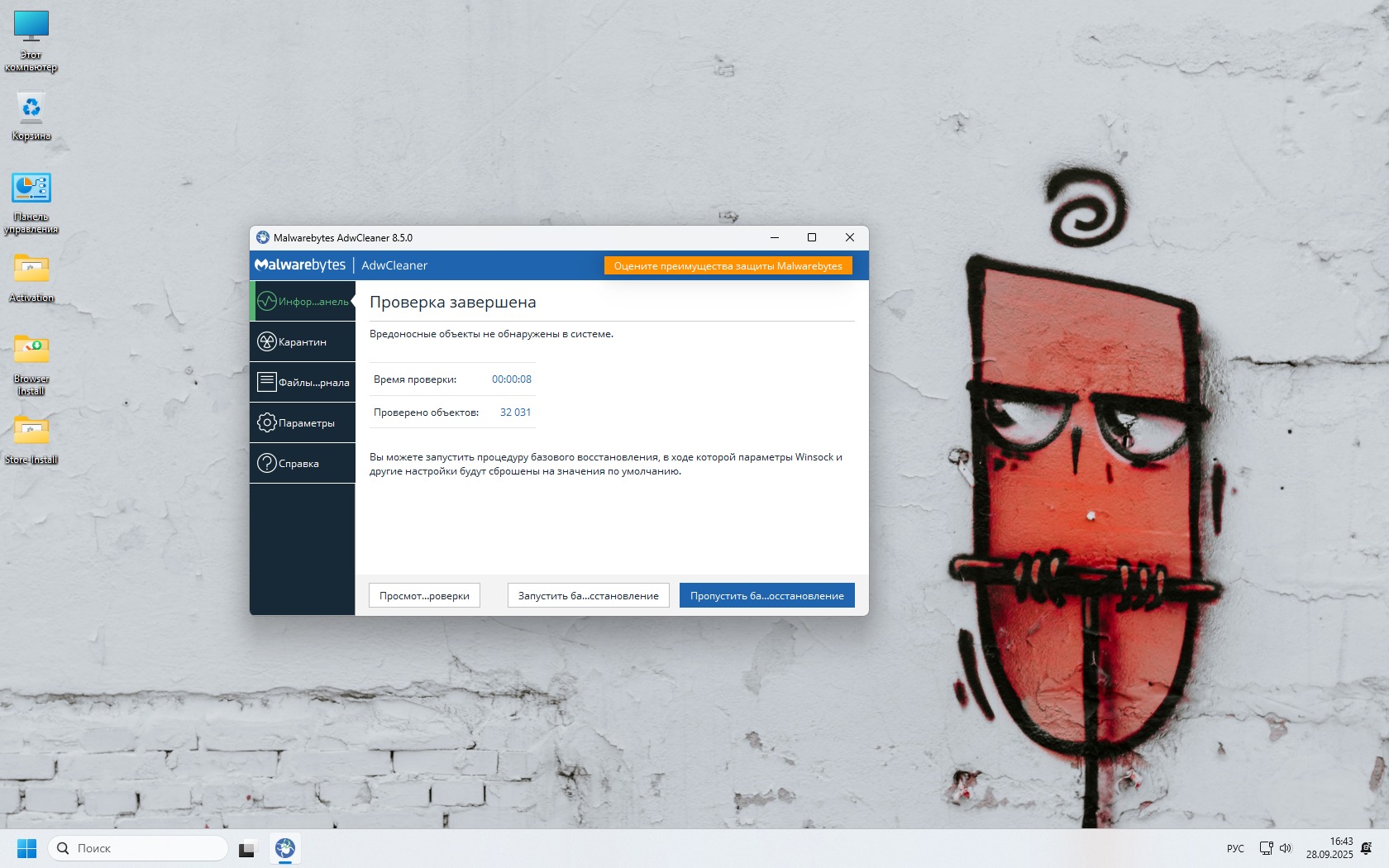Open the Справка help section
The width and height of the screenshot is (1389, 868).
pyautogui.click(x=303, y=463)
